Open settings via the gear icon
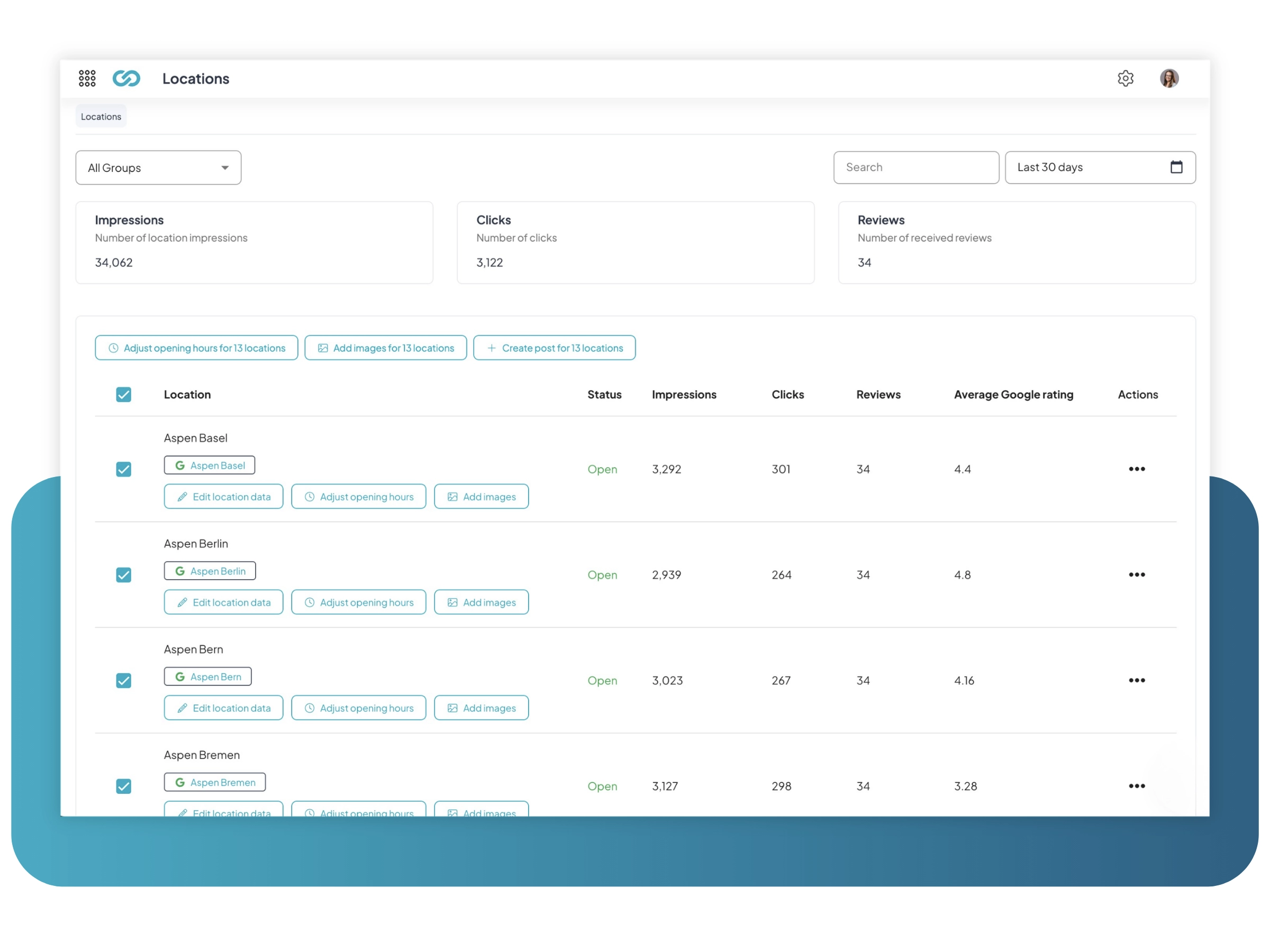Screen dimensions: 1270x952 pyautogui.click(x=1126, y=78)
